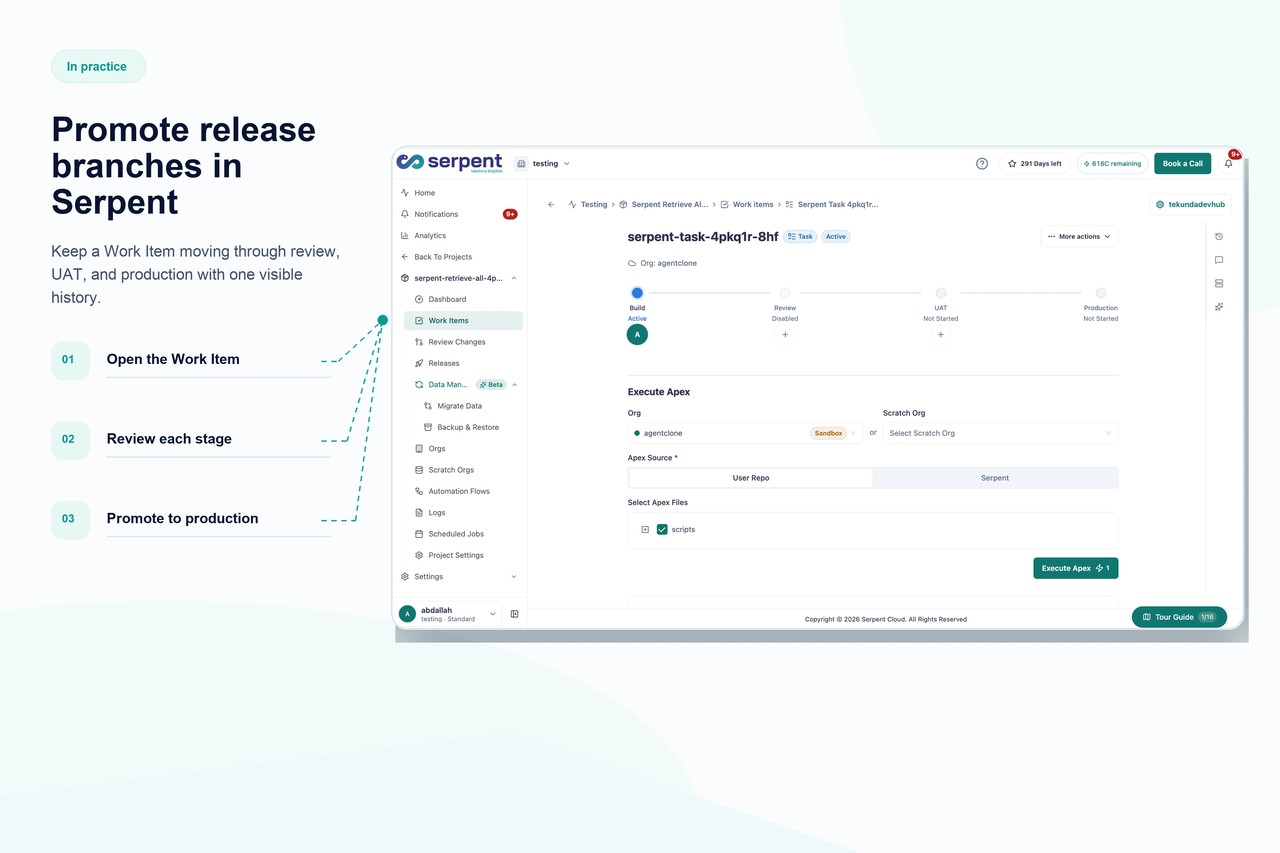Click the 616C remaining credits pill
Image resolution: width=1280 pixels, height=853 pixels.
click(x=1112, y=164)
